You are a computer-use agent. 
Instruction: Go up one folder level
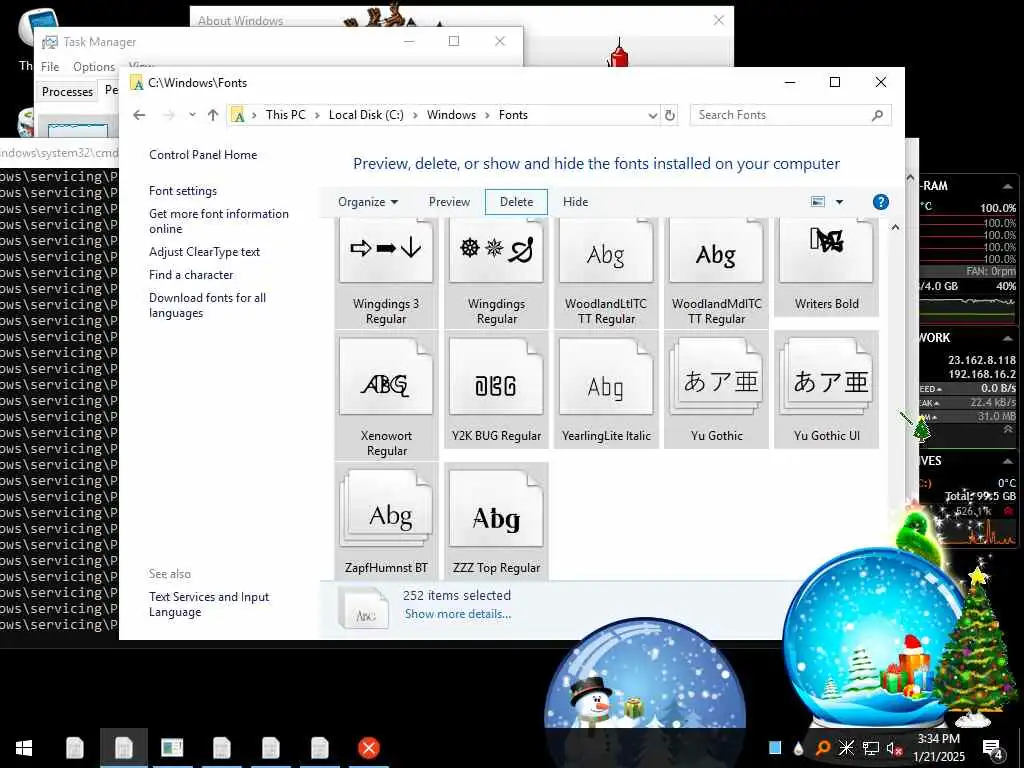(213, 115)
